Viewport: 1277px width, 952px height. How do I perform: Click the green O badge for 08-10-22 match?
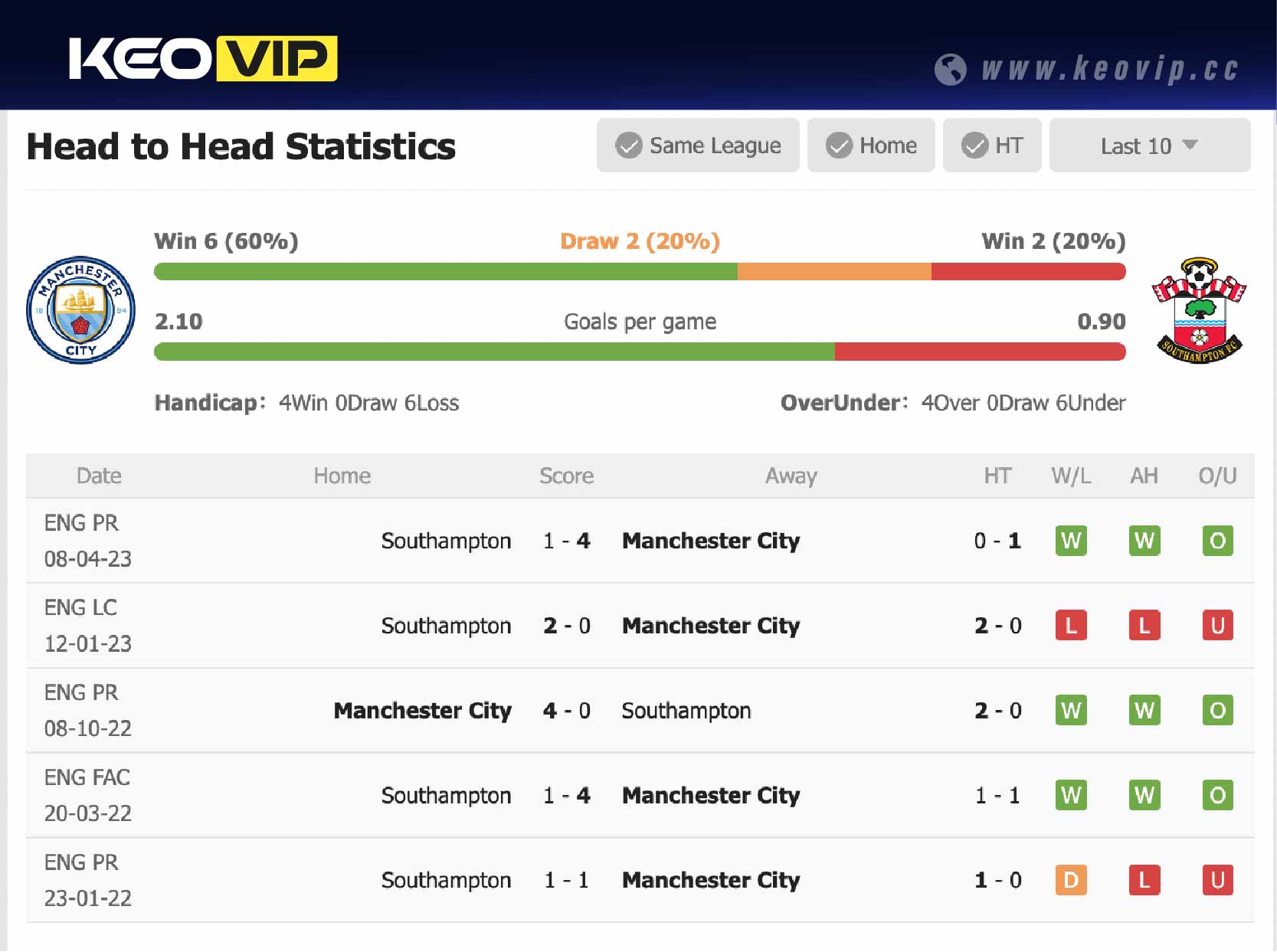click(x=1217, y=711)
